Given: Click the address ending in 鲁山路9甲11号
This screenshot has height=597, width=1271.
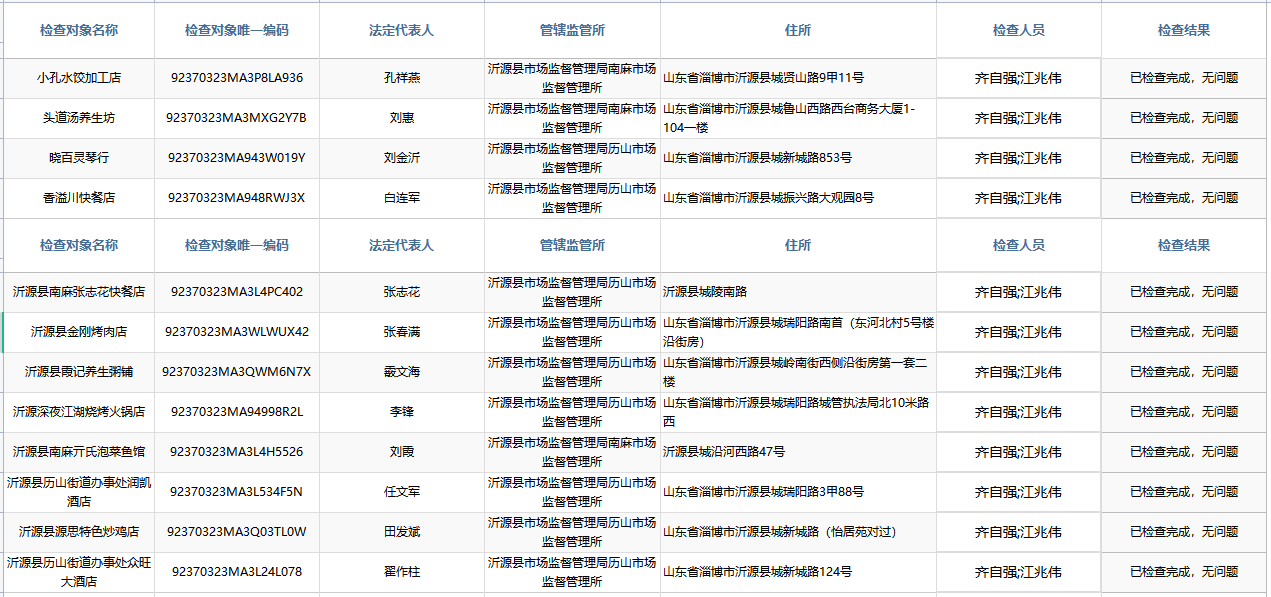Looking at the screenshot, I should [763, 78].
